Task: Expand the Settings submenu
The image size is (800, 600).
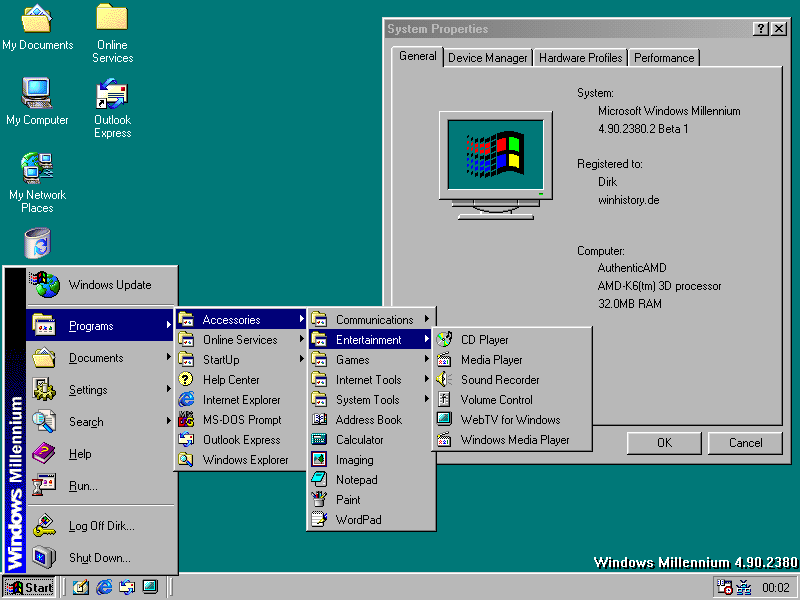Action: pos(100,389)
